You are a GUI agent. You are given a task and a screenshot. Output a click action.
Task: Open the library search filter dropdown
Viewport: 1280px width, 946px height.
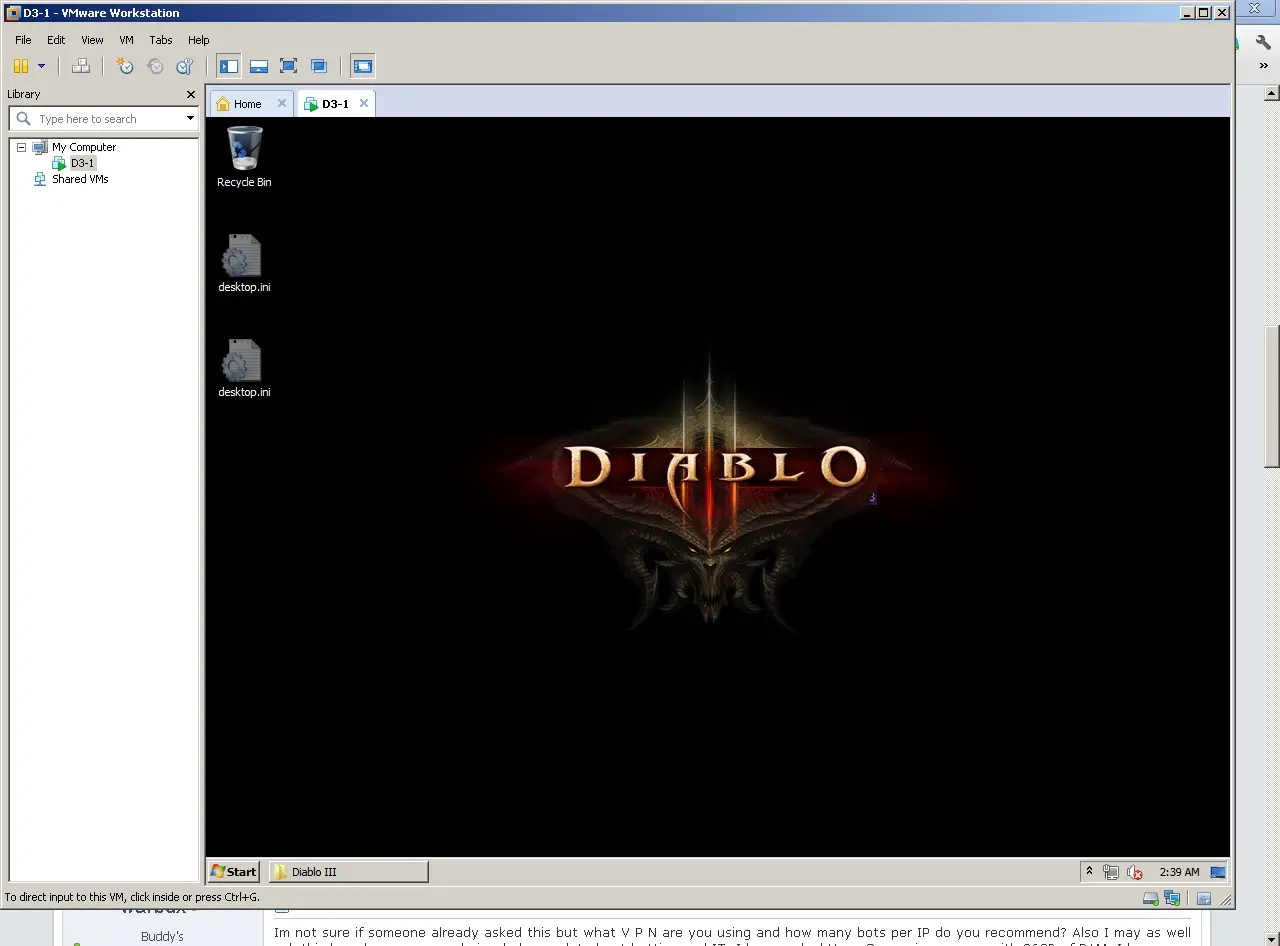pos(190,119)
